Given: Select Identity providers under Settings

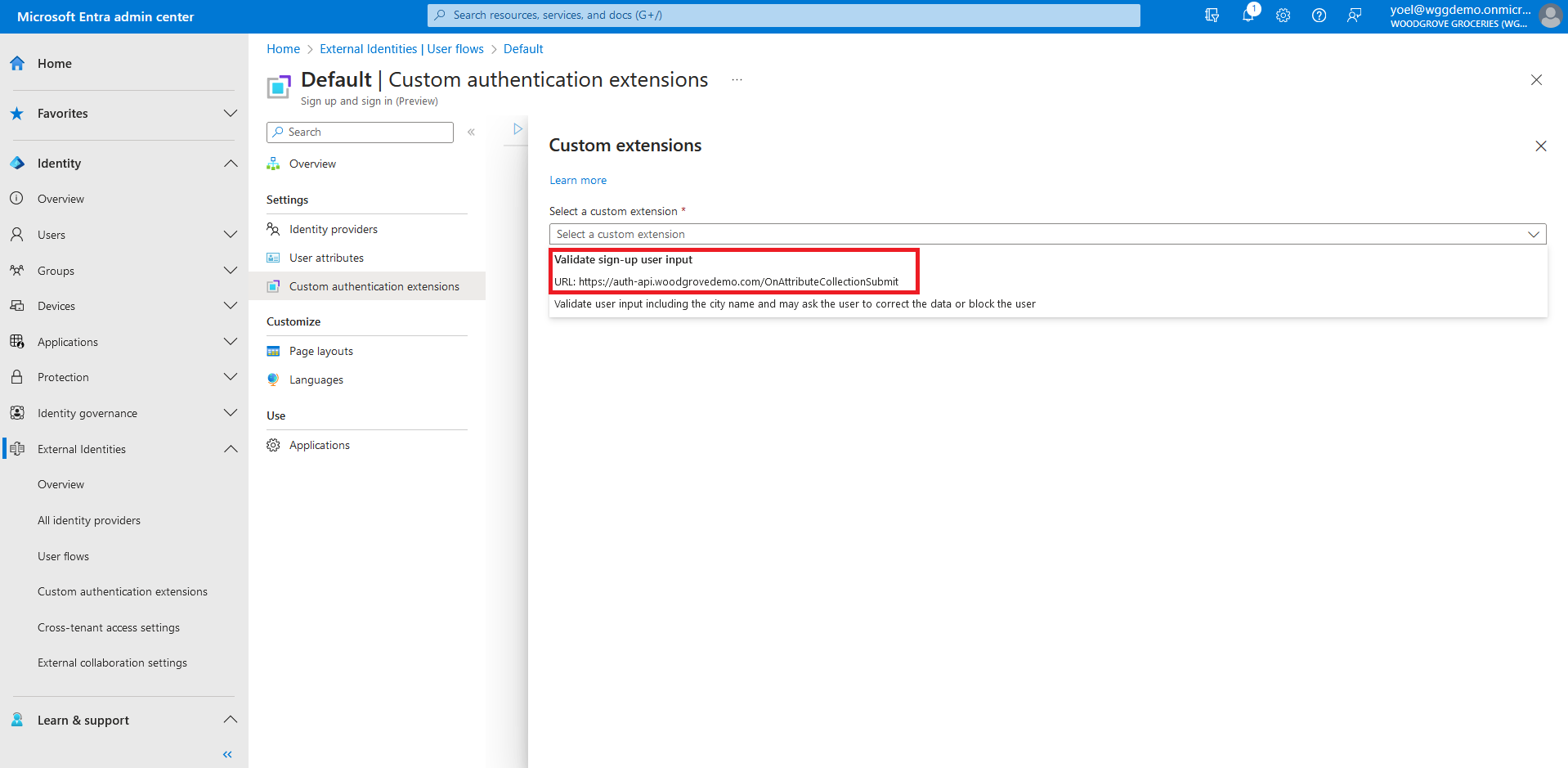Looking at the screenshot, I should (x=333, y=229).
